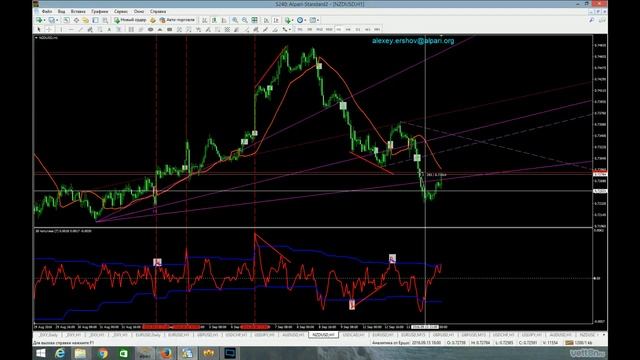The width and height of the screenshot is (640, 360).
Task: Open the Графики menu
Action: point(100,11)
